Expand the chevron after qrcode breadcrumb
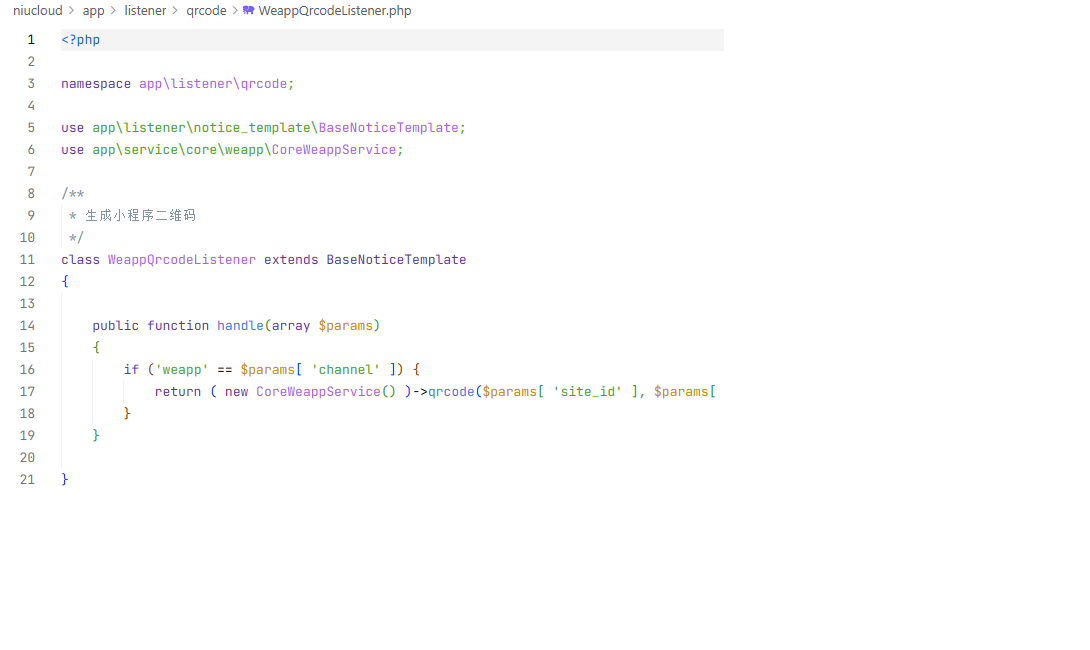The width and height of the screenshot is (1090, 650). click(x=235, y=10)
